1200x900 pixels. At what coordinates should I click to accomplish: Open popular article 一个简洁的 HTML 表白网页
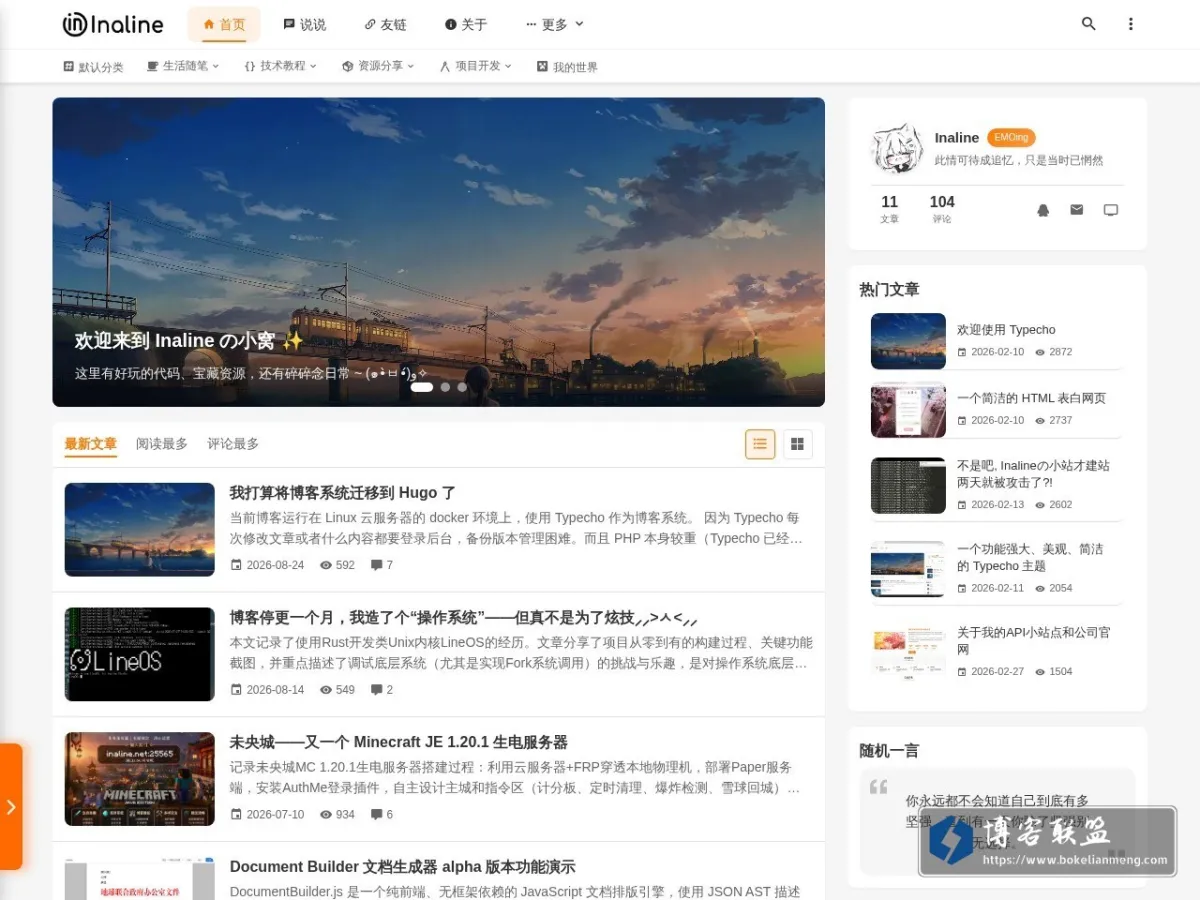coord(1031,398)
